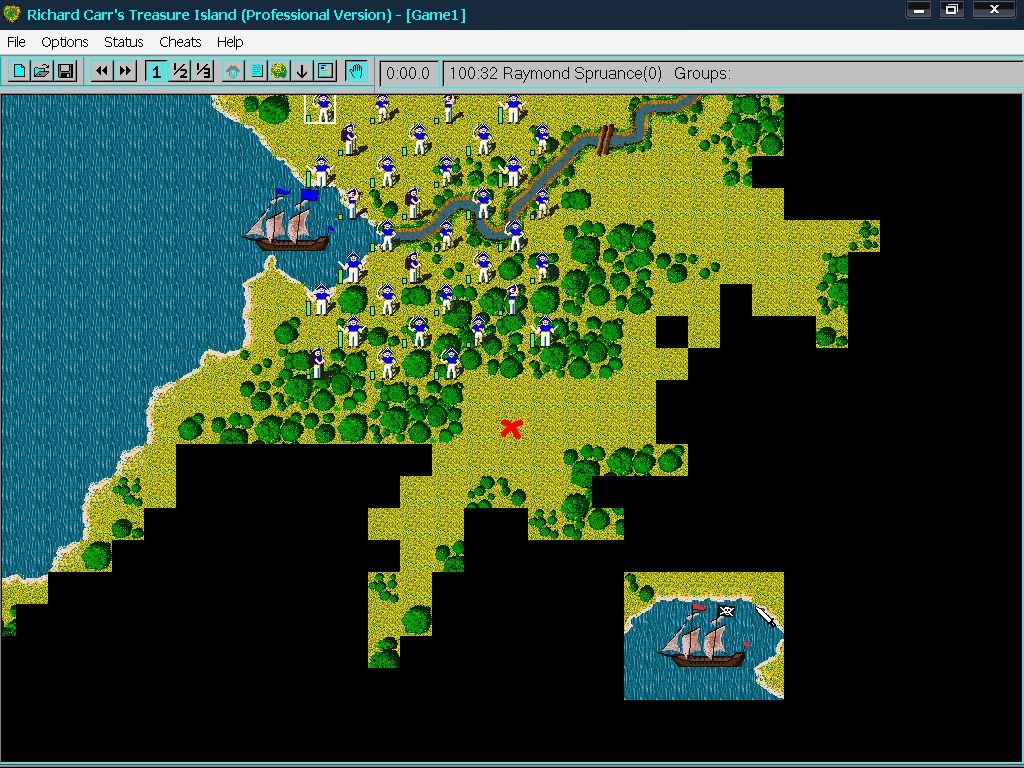Open the document list toolbar icon
The height and width of the screenshot is (768, 1024).
[x=257, y=71]
